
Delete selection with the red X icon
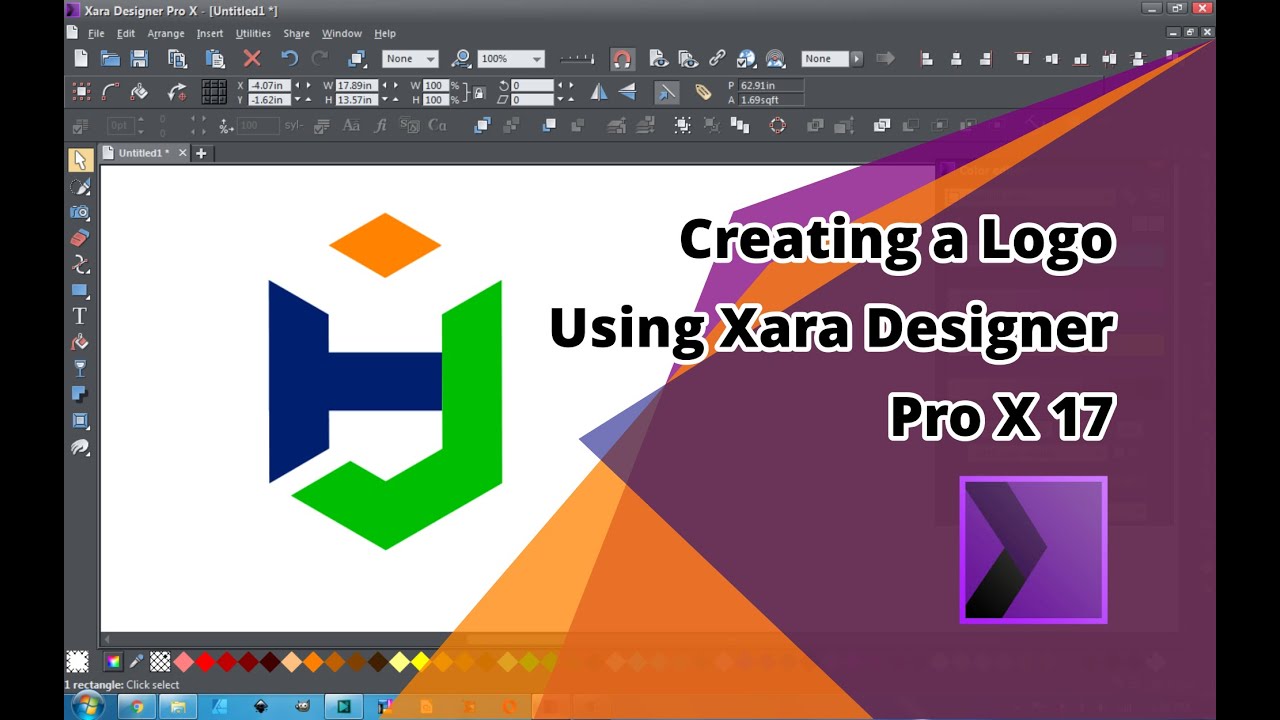pos(252,59)
